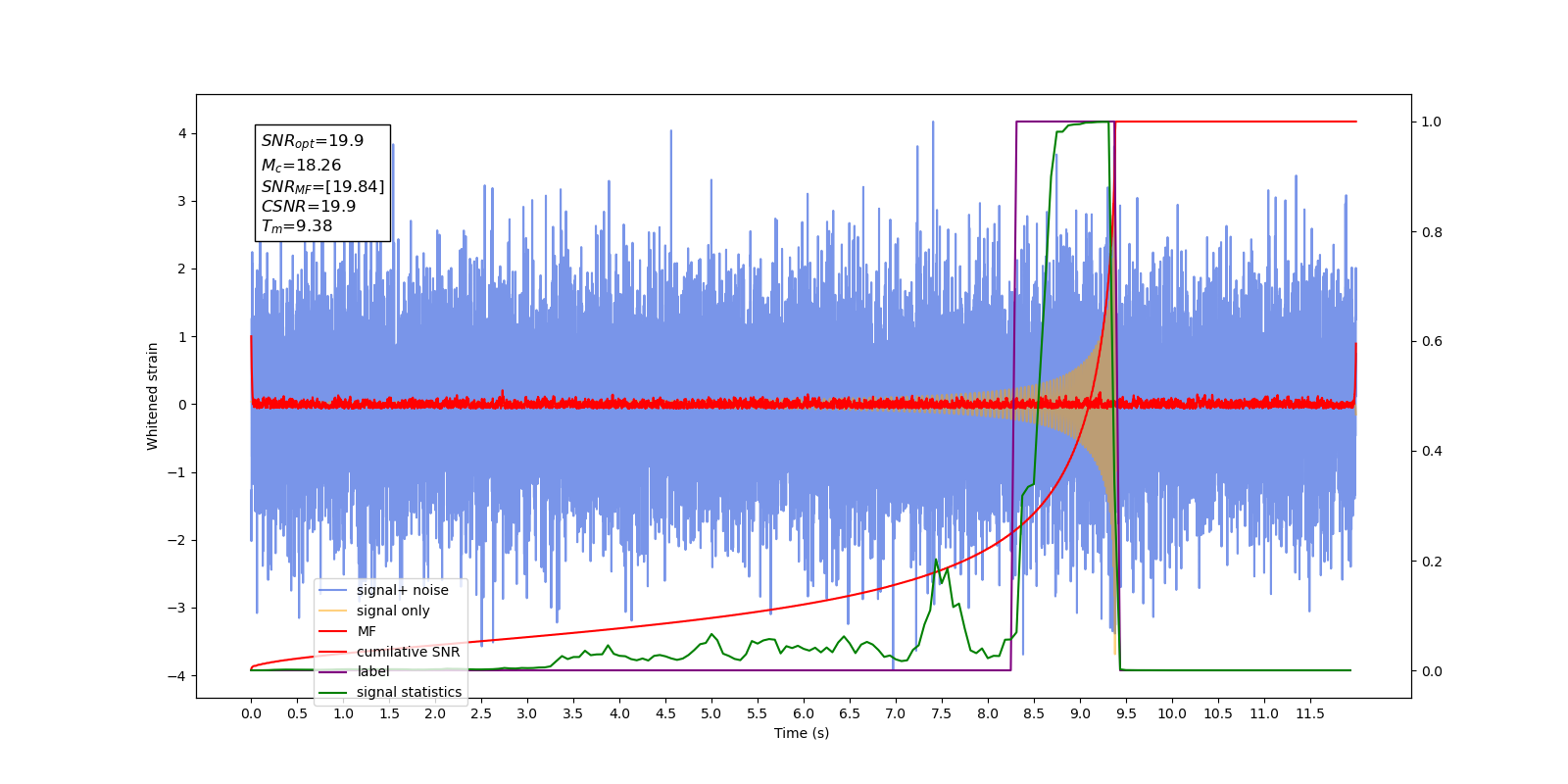Click the green line swatch for signal statistics
The width and height of the screenshot is (1568, 784).
333,693
